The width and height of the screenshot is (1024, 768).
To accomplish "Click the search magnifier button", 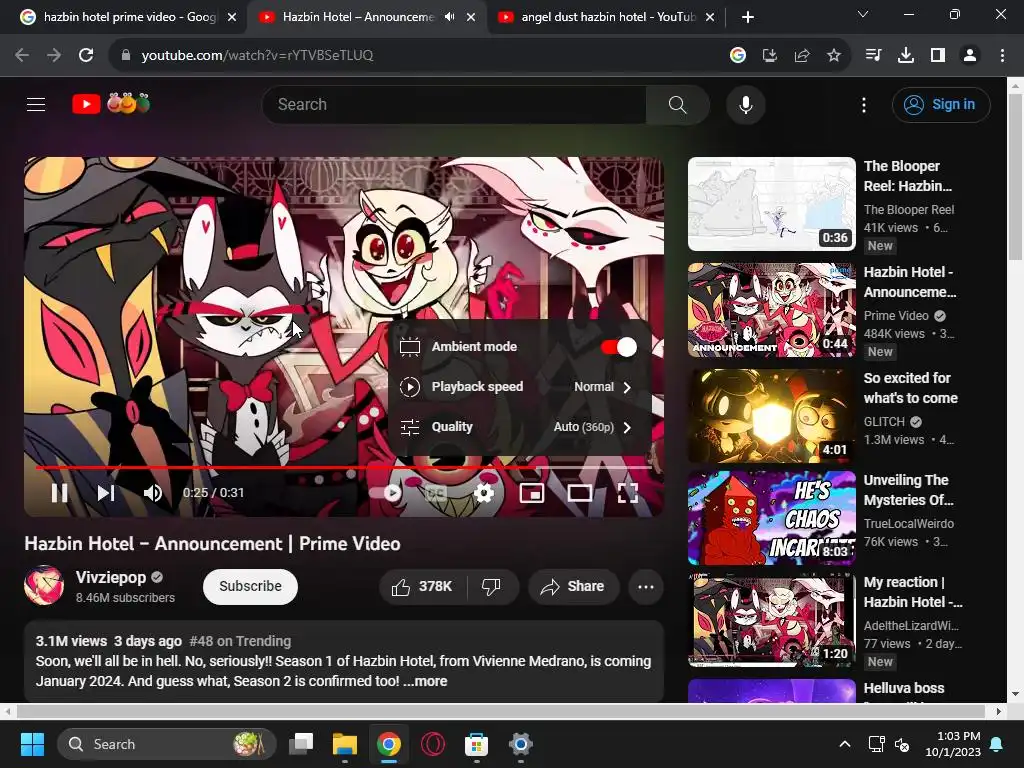I will click(x=677, y=104).
